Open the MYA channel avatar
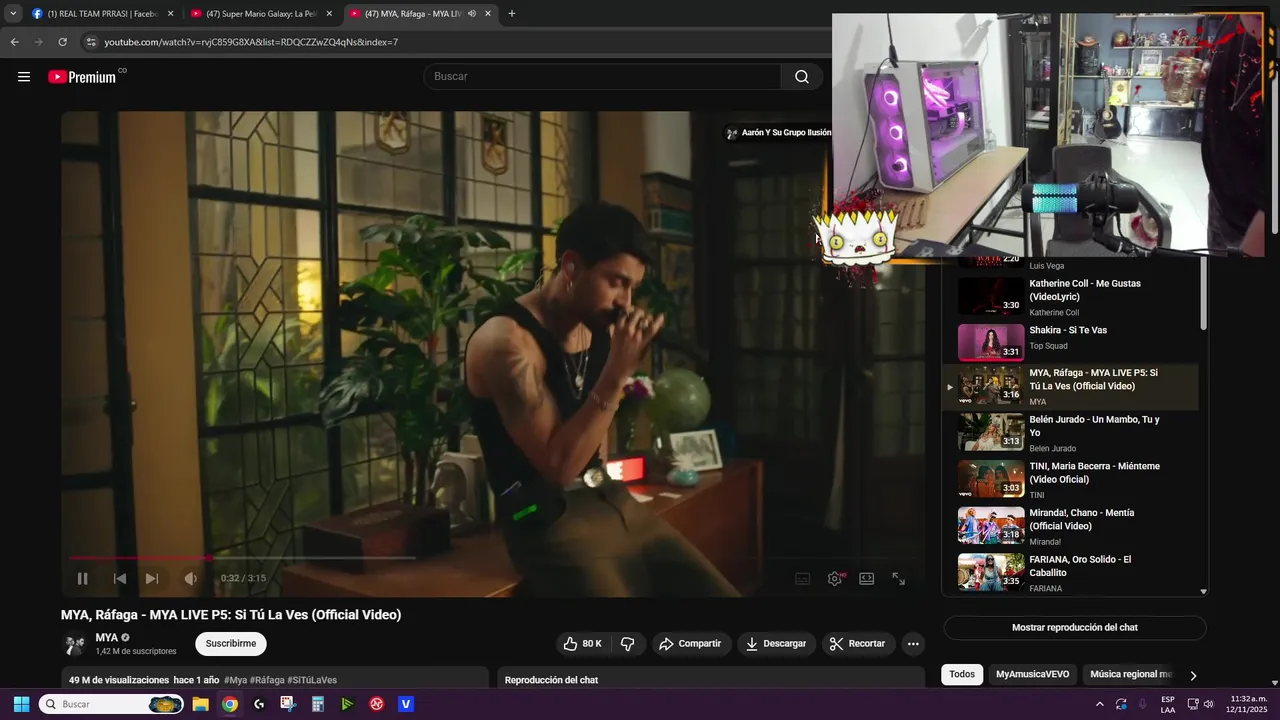Viewport: 1280px width, 720px height. coord(74,645)
